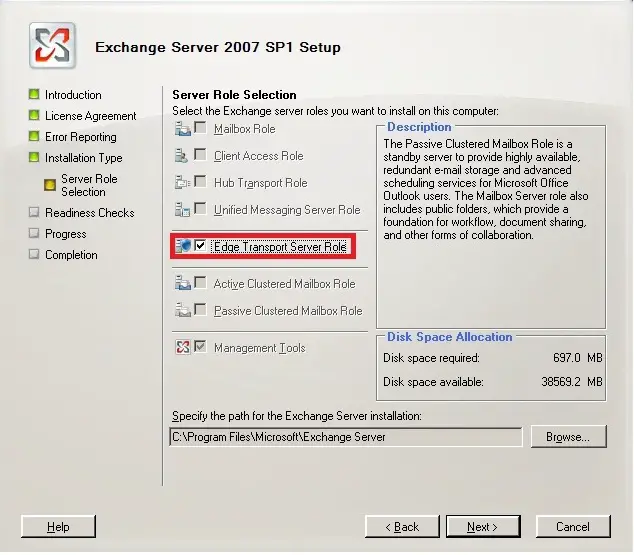The width and height of the screenshot is (634, 555).
Task: Click the 38569.2 MB disk space available value
Action: point(572,382)
